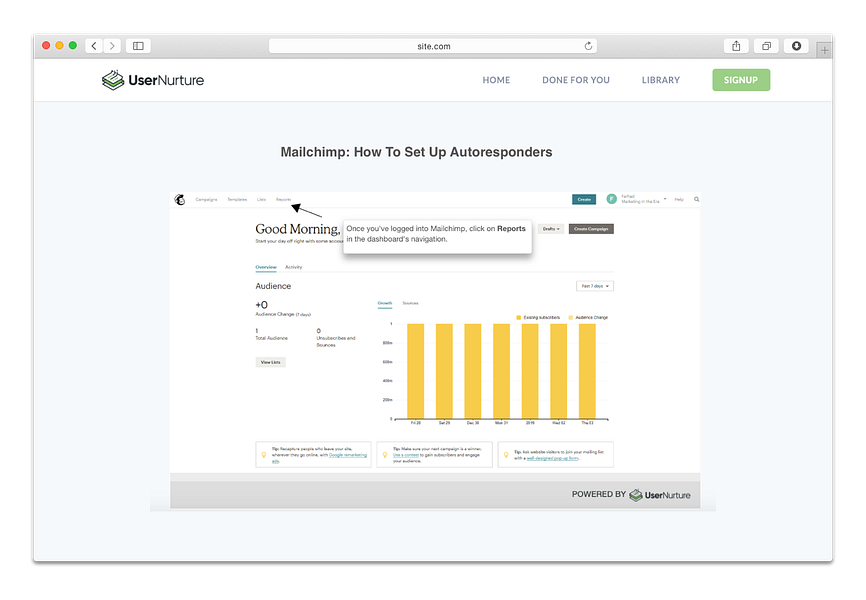
Task: Click the Good Morning greeting text
Action: point(297,229)
